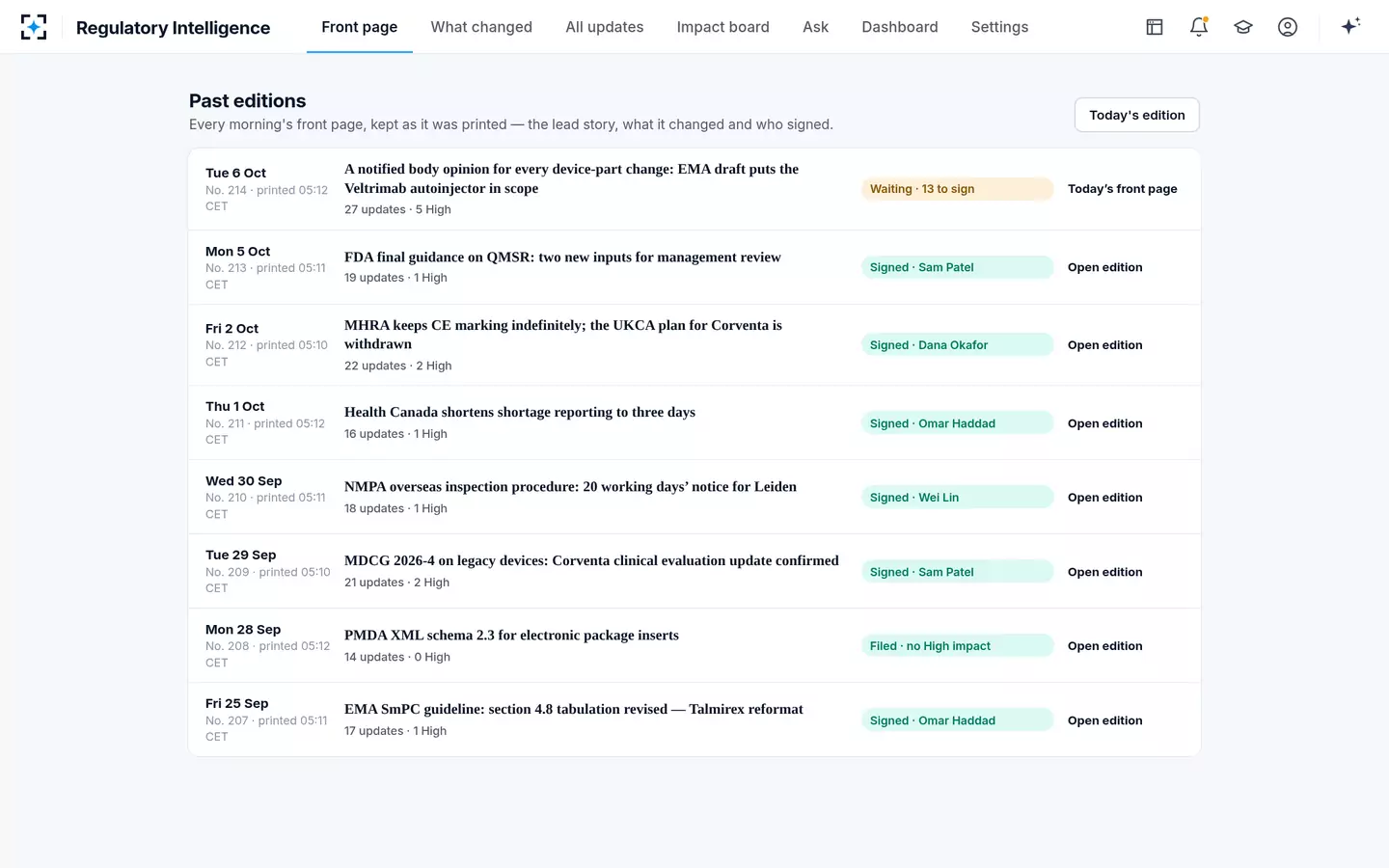Click the 27 updates · 5 High count

[x=397, y=210]
